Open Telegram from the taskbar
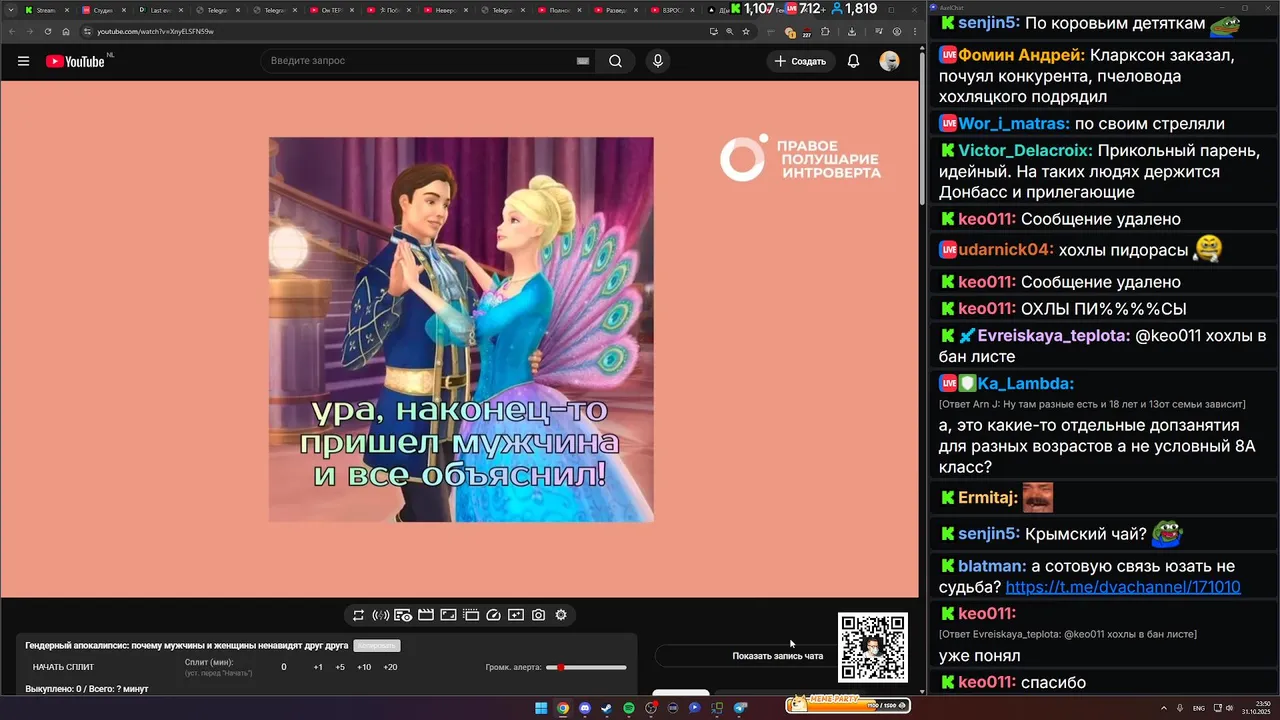The image size is (1280, 720). (x=740, y=708)
